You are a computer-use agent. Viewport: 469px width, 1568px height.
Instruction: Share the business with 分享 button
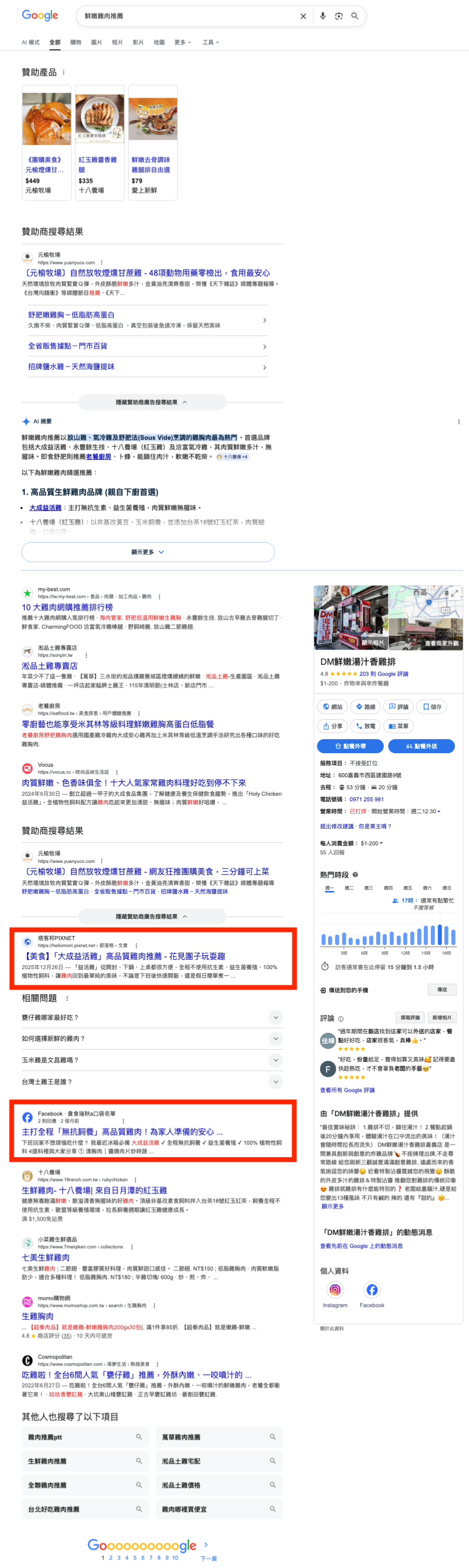333,726
